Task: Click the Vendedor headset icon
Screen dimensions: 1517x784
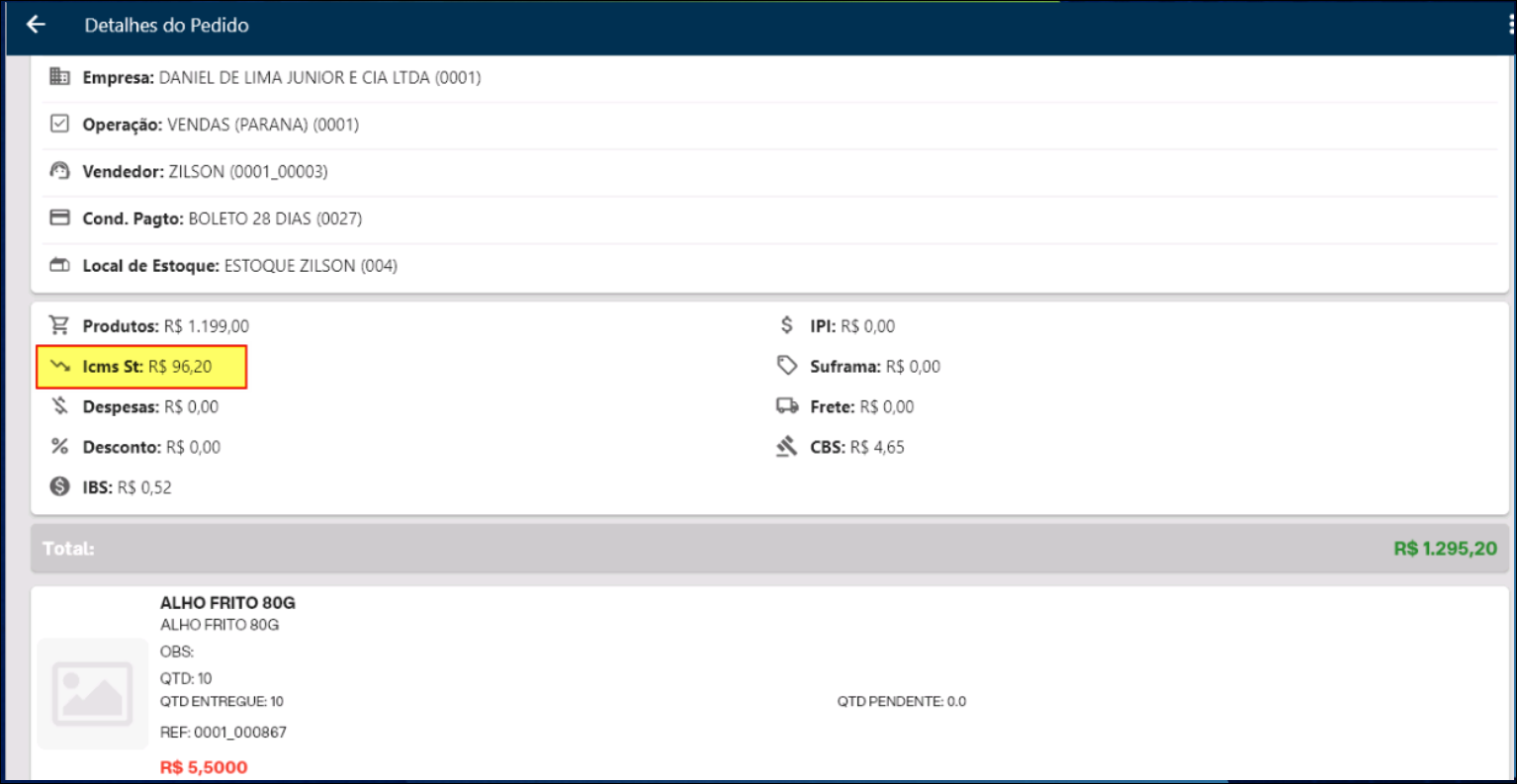Action: (x=60, y=171)
